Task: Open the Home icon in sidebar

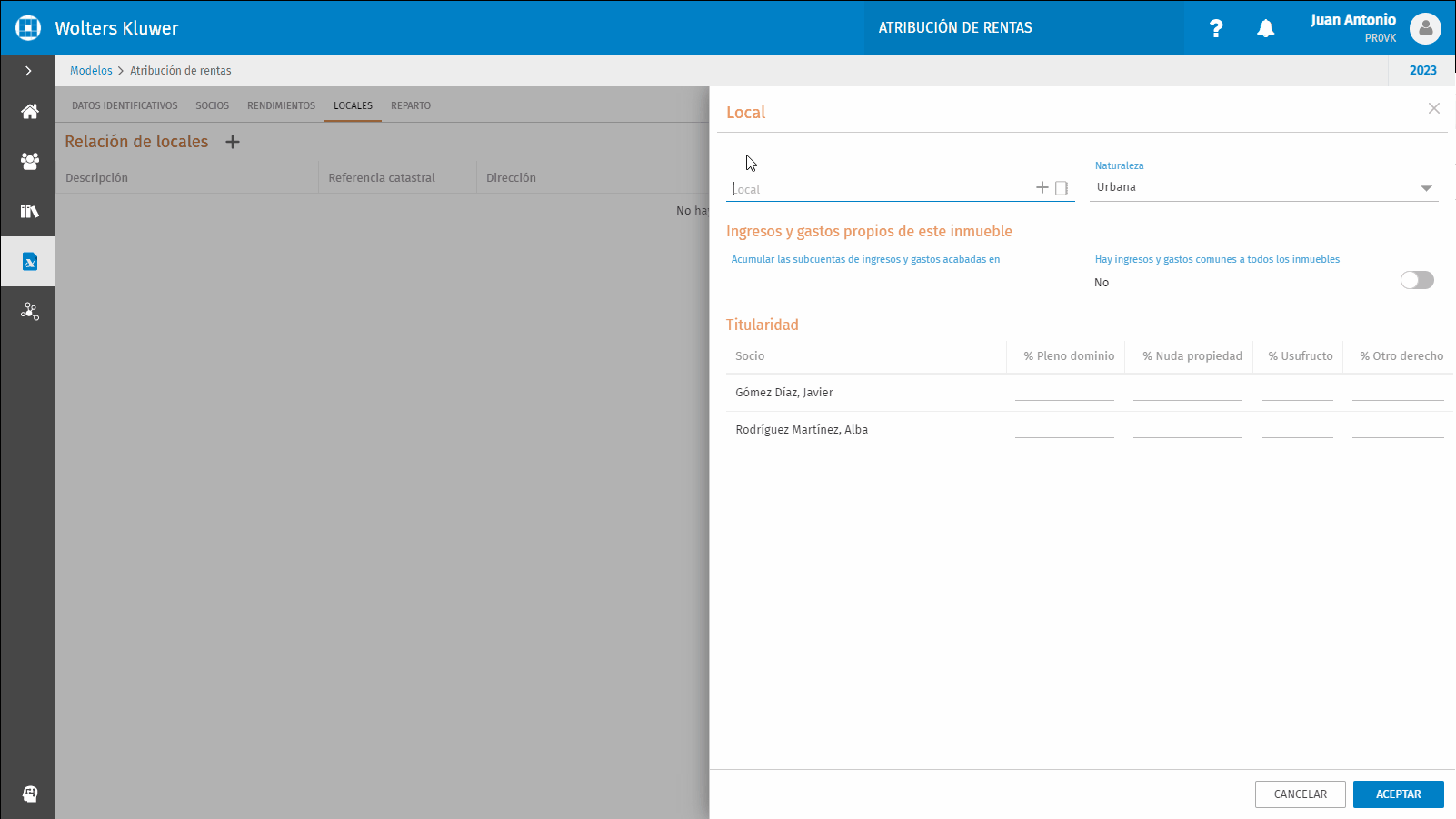Action: [29, 112]
